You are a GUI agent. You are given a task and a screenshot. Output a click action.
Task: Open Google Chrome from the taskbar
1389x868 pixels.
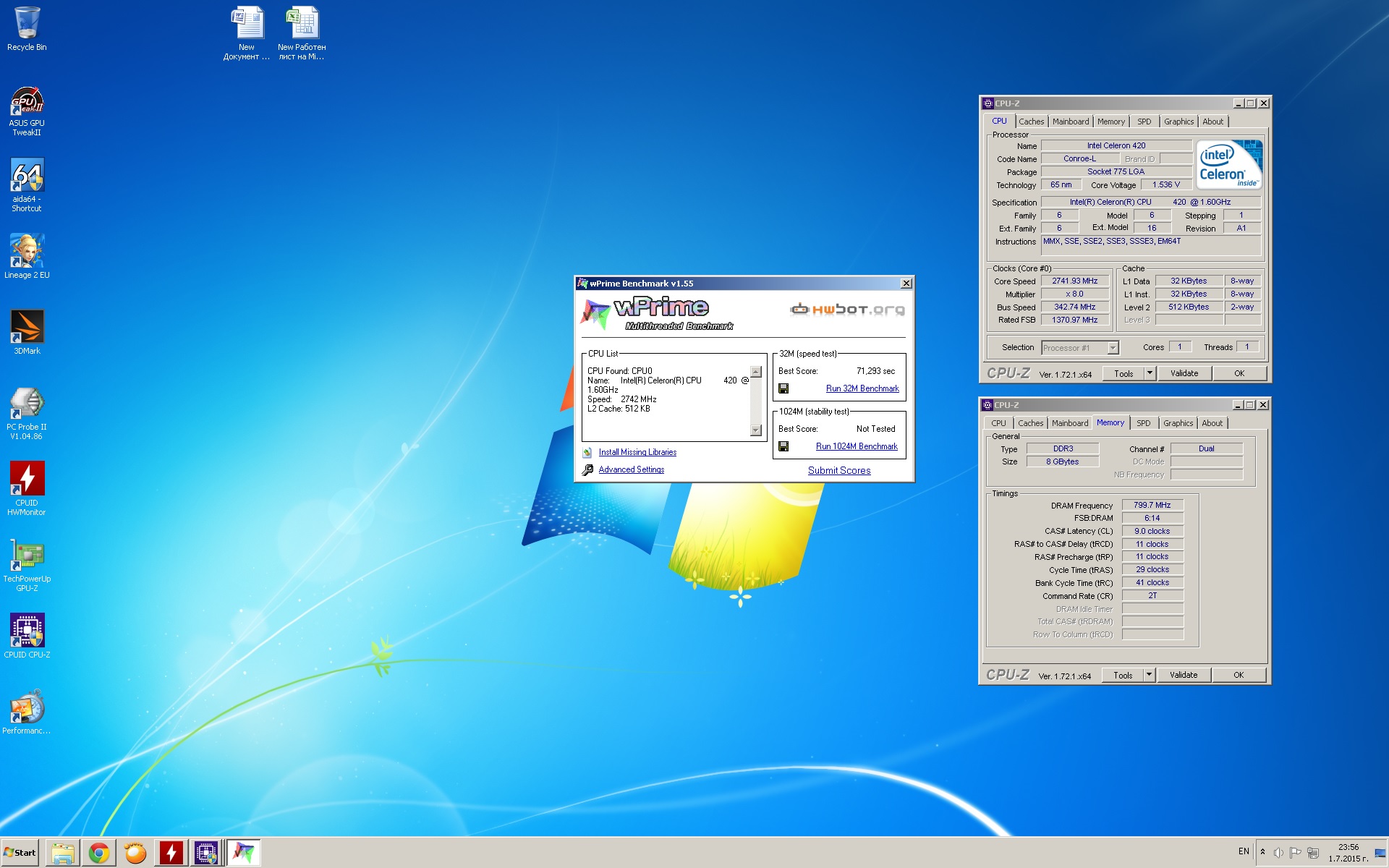[99, 853]
